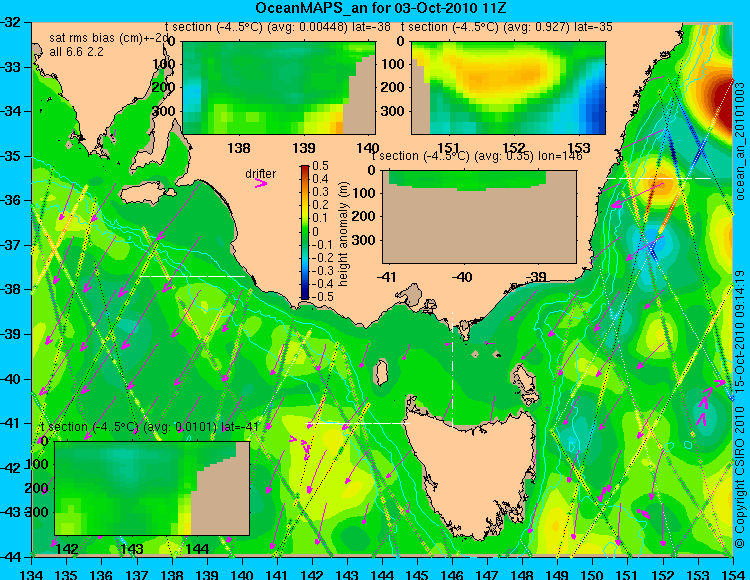Image resolution: width=750 pixels, height=580 pixels.
Task: Click the 0.2 colour bar value
Action: pos(320,206)
